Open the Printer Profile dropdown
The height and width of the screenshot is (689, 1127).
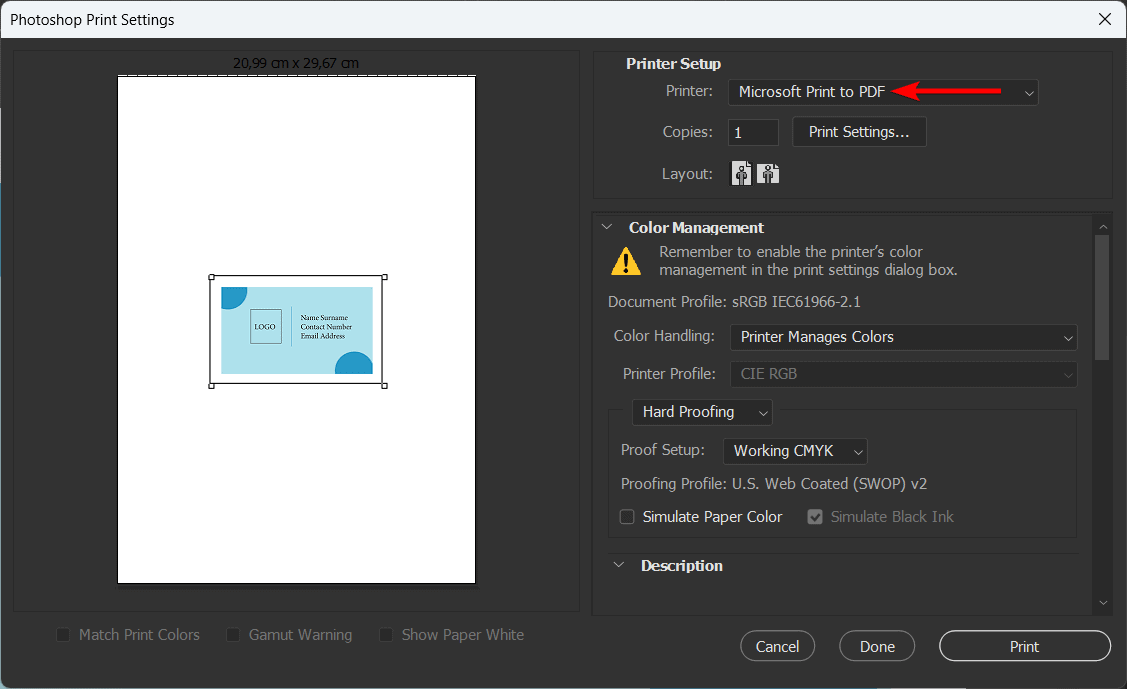pyautogui.click(x=903, y=374)
